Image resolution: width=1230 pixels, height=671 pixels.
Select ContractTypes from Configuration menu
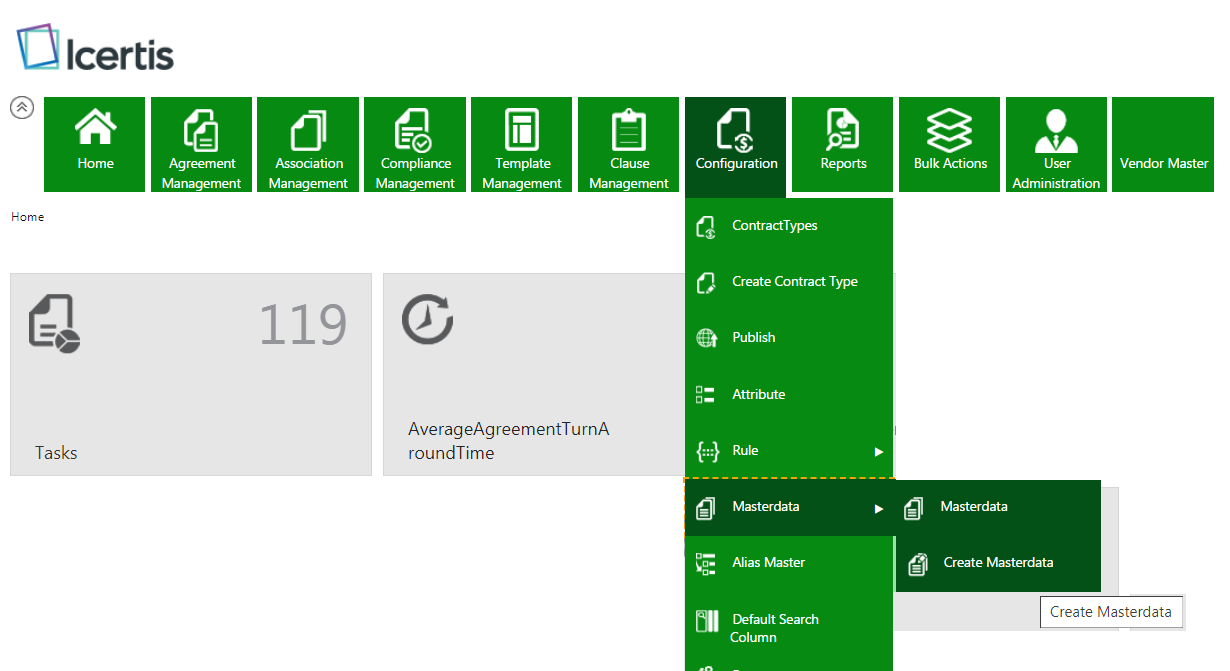[774, 226]
